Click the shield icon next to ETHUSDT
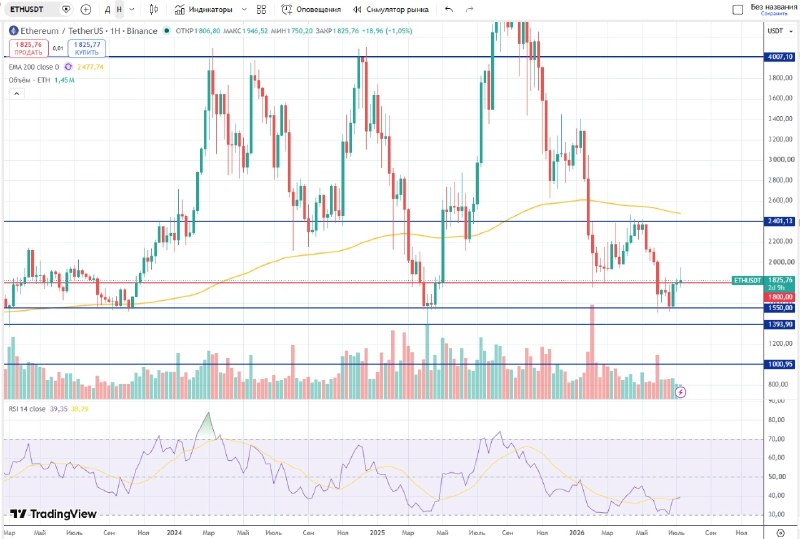This screenshot has width=800, height=539. [66, 9]
